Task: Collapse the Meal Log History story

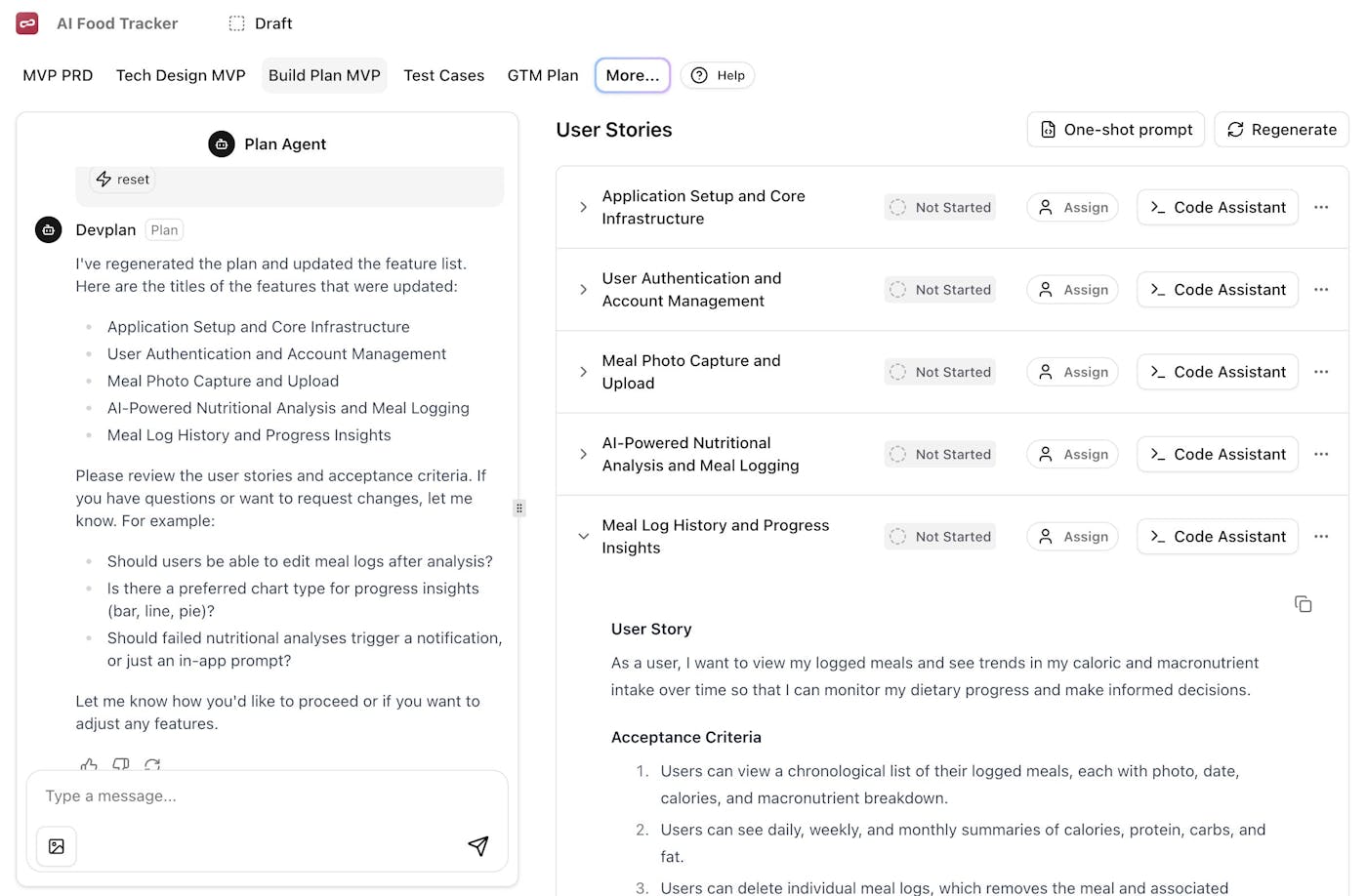Action: [583, 536]
